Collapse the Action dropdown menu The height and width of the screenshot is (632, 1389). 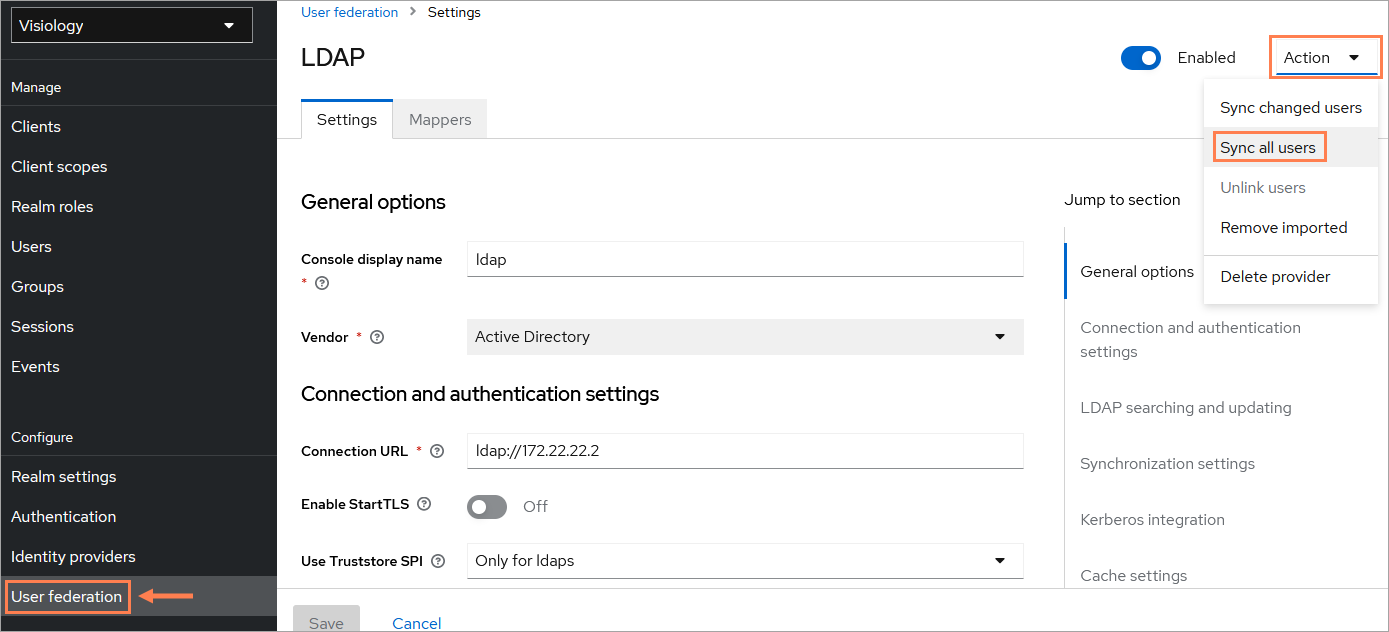pyautogui.click(x=1325, y=58)
